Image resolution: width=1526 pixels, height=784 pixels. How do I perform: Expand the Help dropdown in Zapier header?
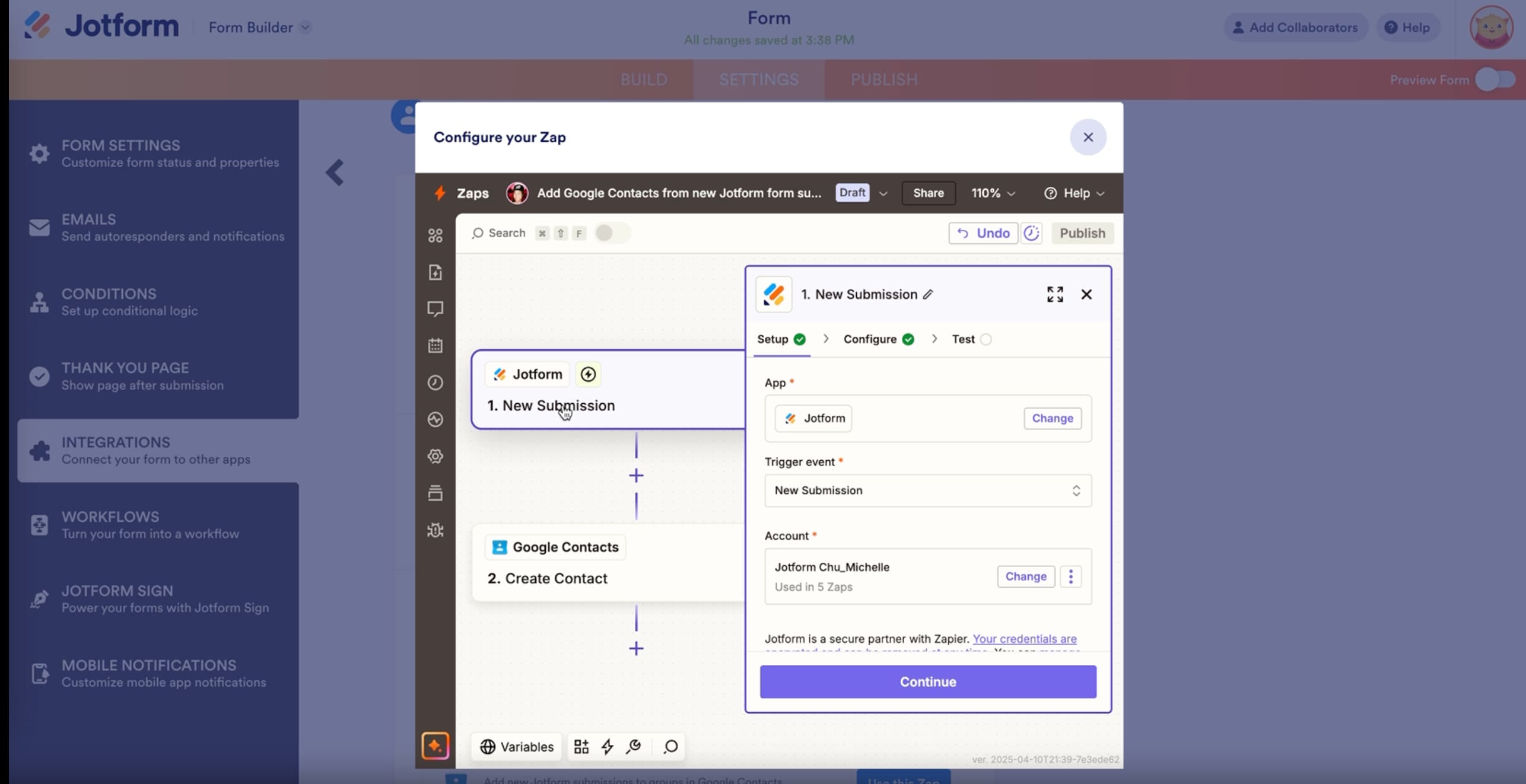click(1075, 193)
